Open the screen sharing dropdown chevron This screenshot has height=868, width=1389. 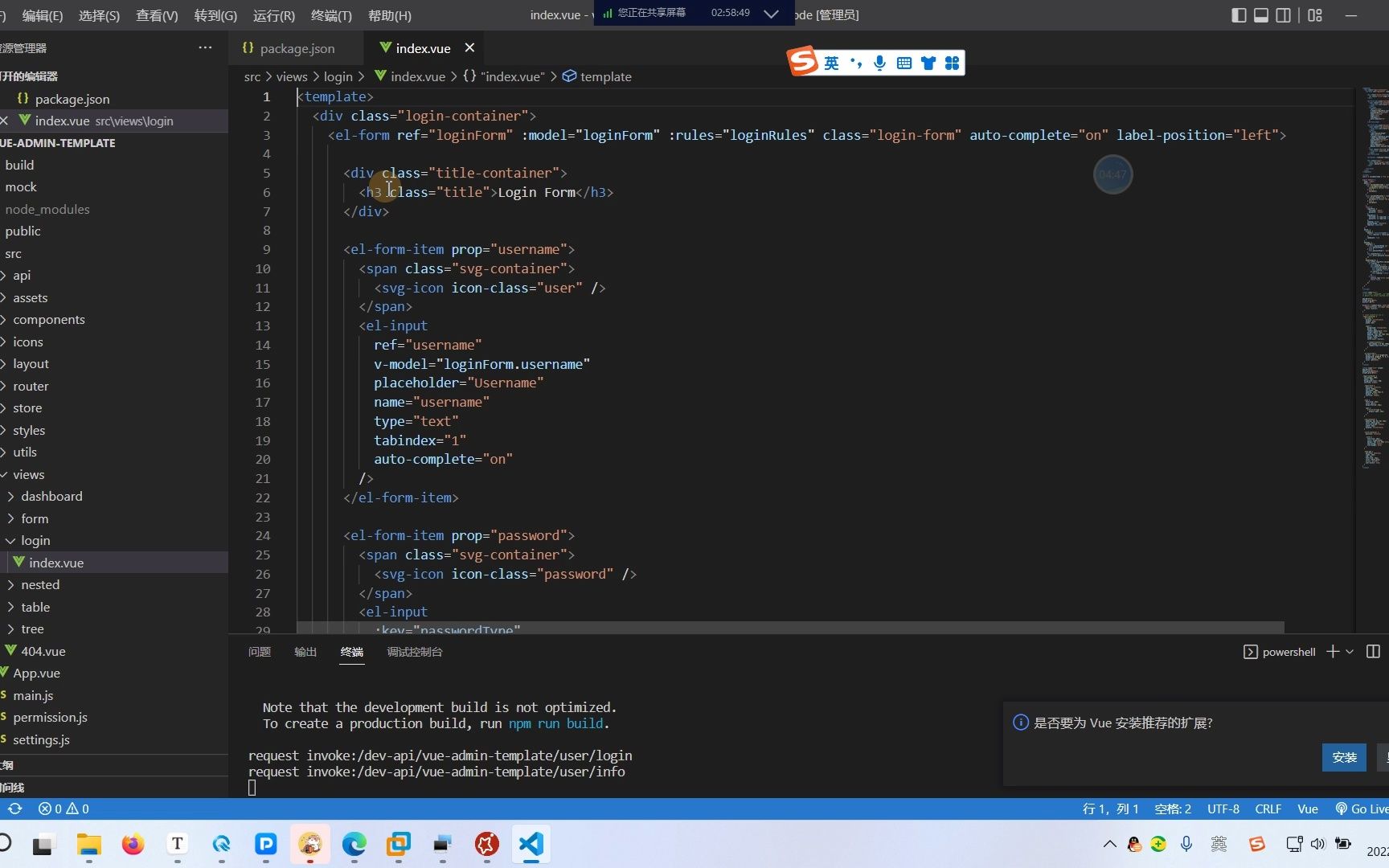click(x=771, y=14)
